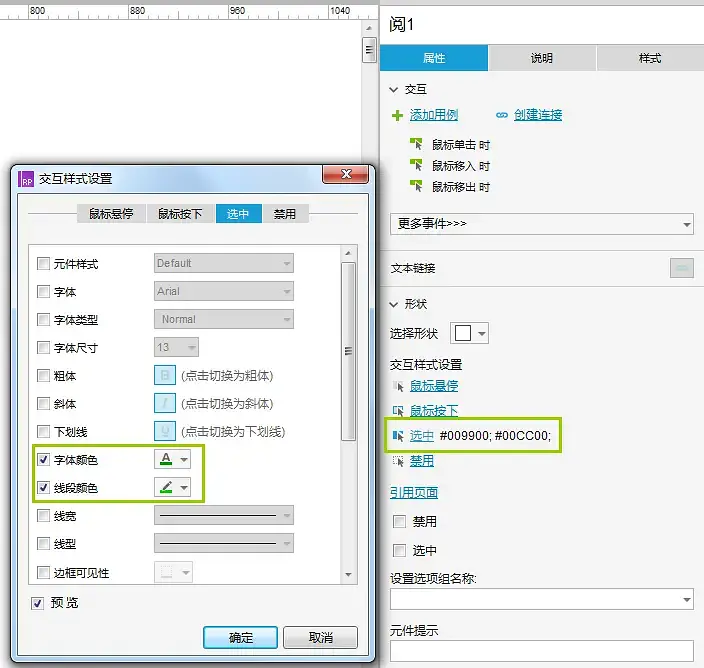Viewport: 704px width, 668px height.
Task: Open the Default widget style dropdown
Action: pos(224,263)
